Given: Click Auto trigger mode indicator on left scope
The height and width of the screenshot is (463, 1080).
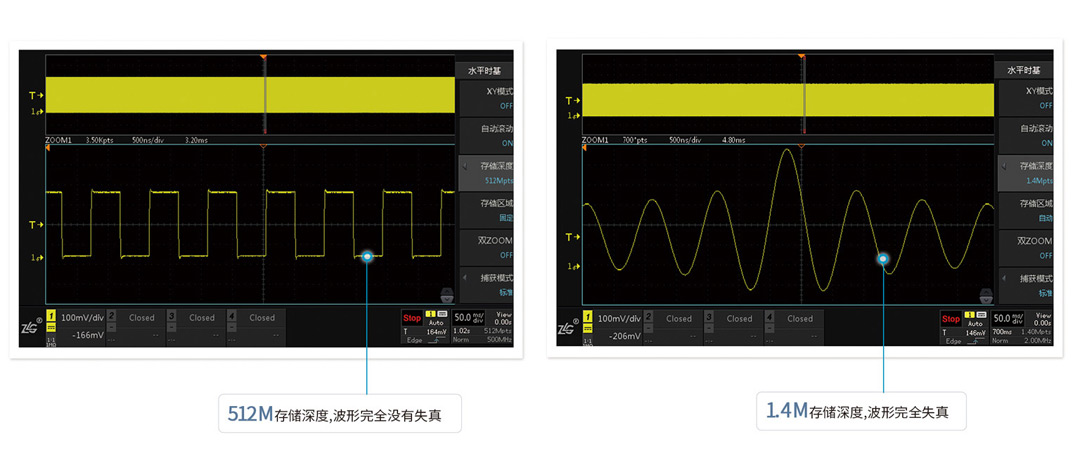Looking at the screenshot, I should 437,322.
